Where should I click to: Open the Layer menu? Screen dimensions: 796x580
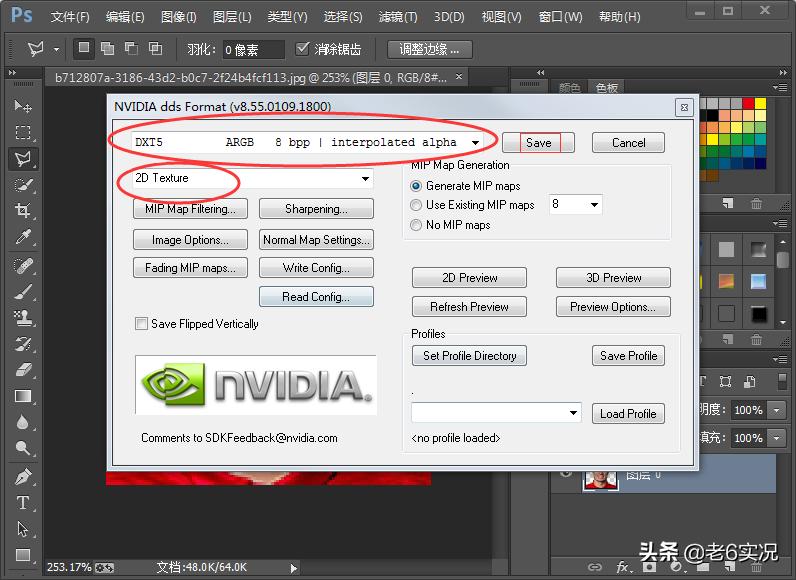tap(232, 17)
